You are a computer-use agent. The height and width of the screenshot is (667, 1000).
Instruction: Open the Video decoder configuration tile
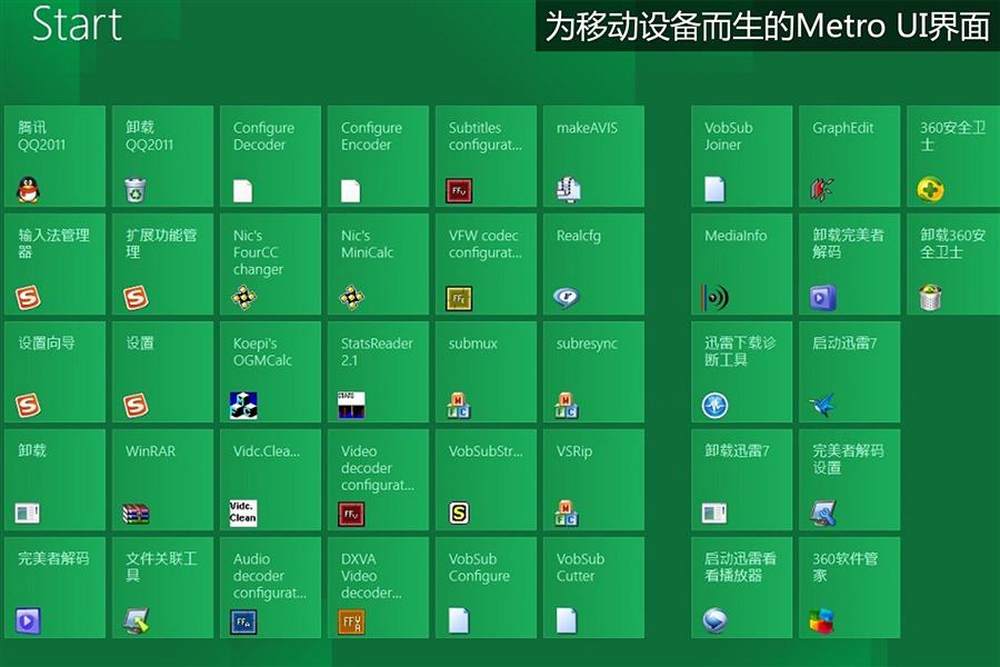point(378,480)
